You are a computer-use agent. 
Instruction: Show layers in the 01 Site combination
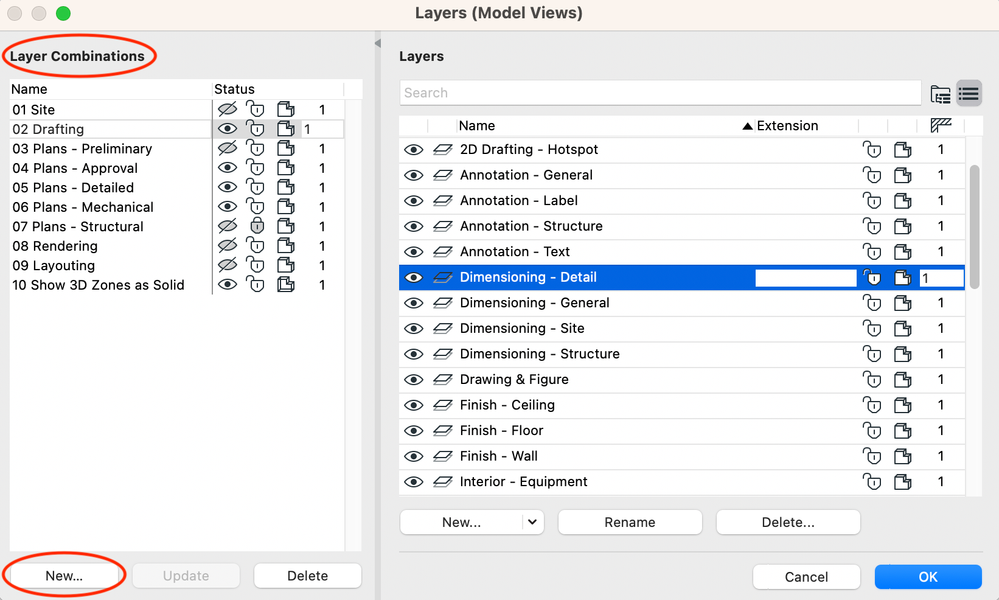coord(227,110)
